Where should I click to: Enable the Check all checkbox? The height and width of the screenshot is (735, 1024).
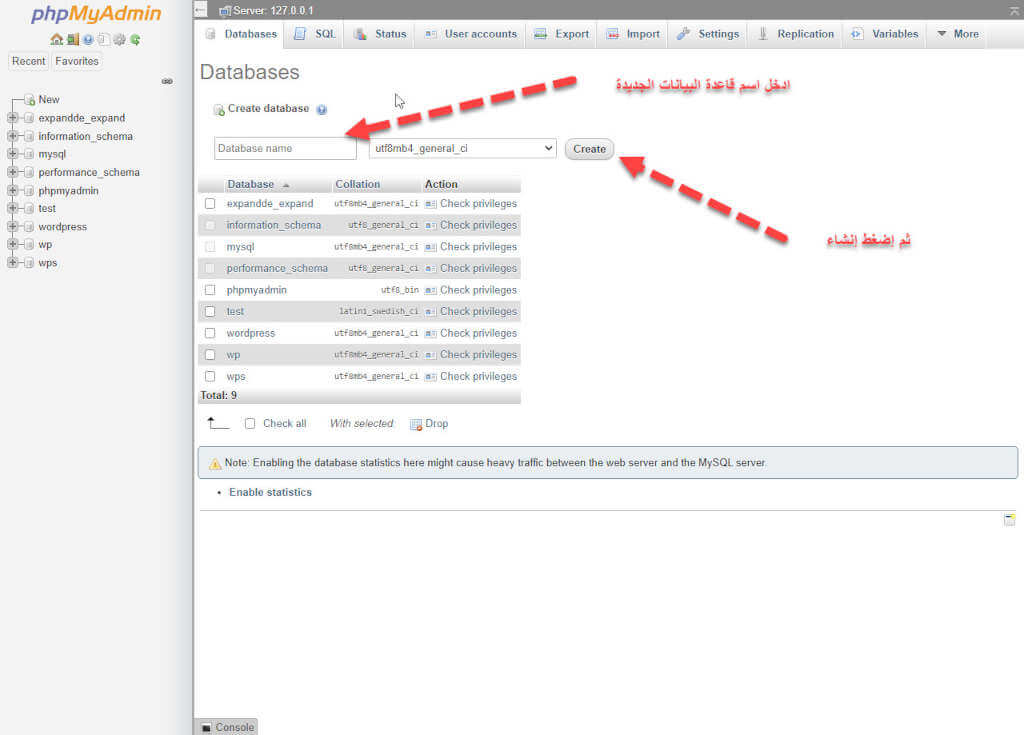(250, 423)
